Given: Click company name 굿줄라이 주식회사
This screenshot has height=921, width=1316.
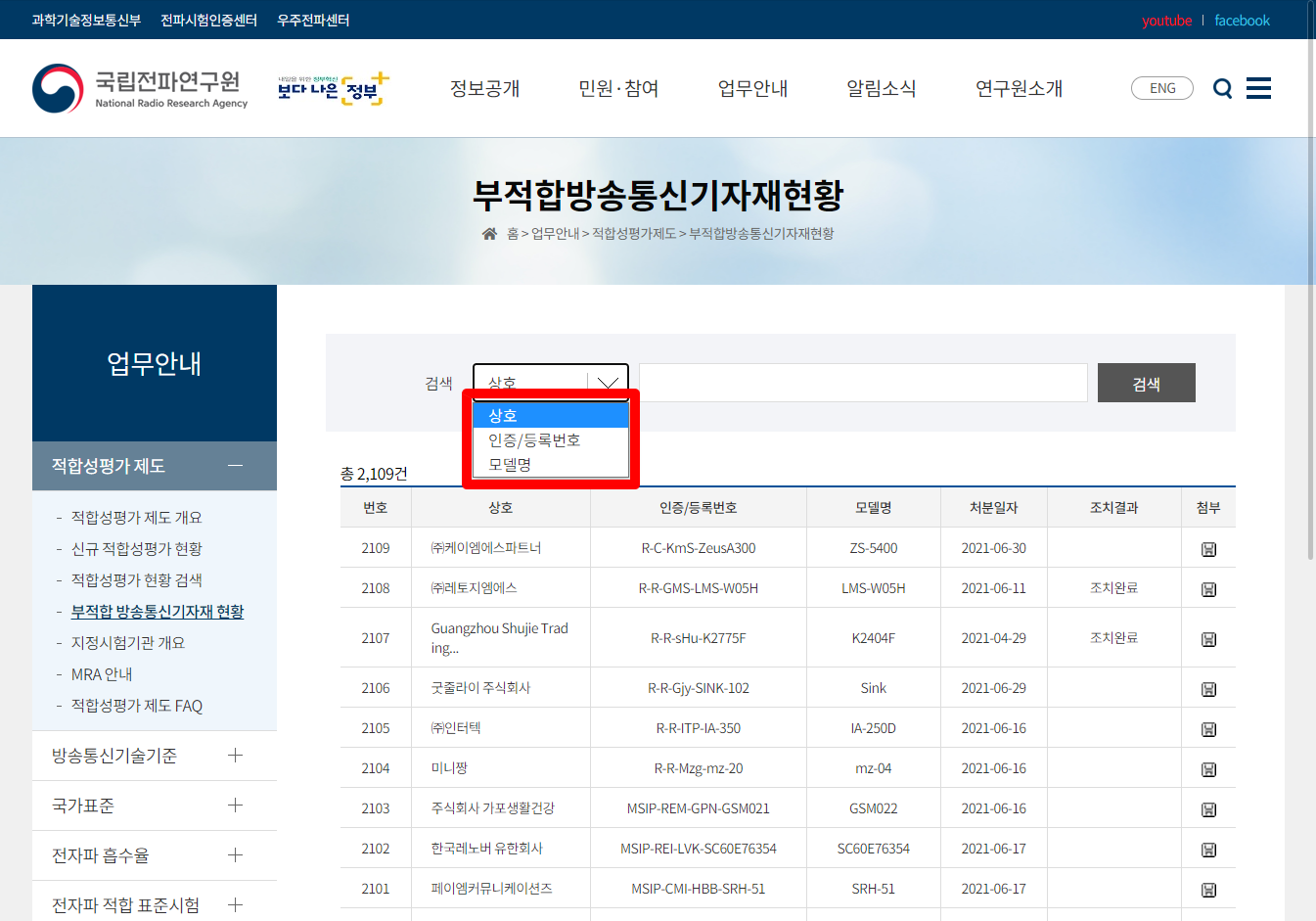Looking at the screenshot, I should pos(480,688).
